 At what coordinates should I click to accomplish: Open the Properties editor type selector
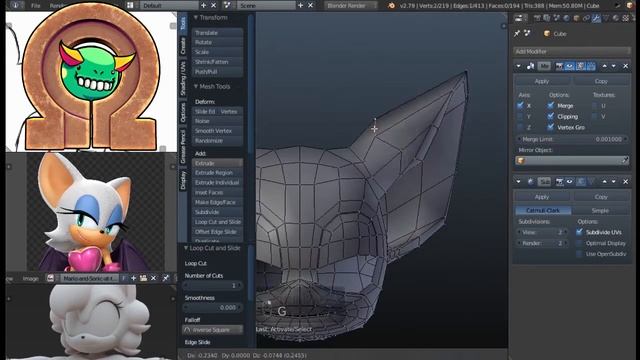tap(520, 18)
